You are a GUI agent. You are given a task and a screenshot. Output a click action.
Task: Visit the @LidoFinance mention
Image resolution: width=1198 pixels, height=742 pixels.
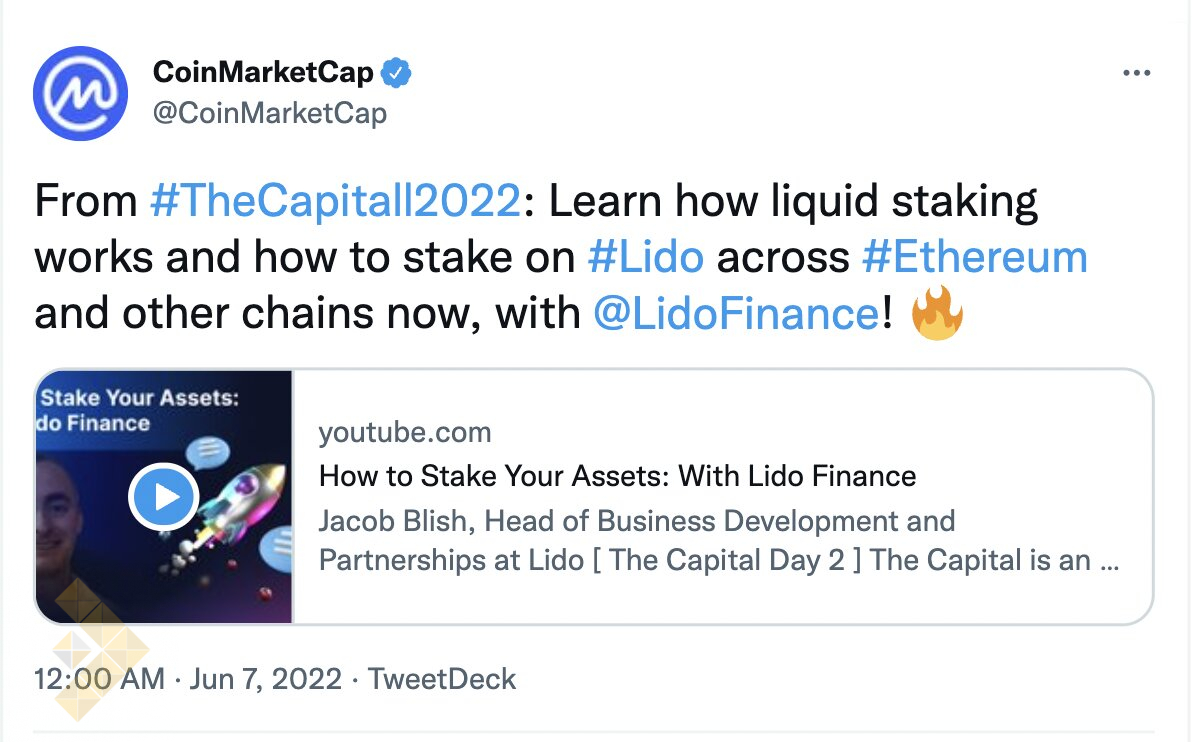pos(735,314)
